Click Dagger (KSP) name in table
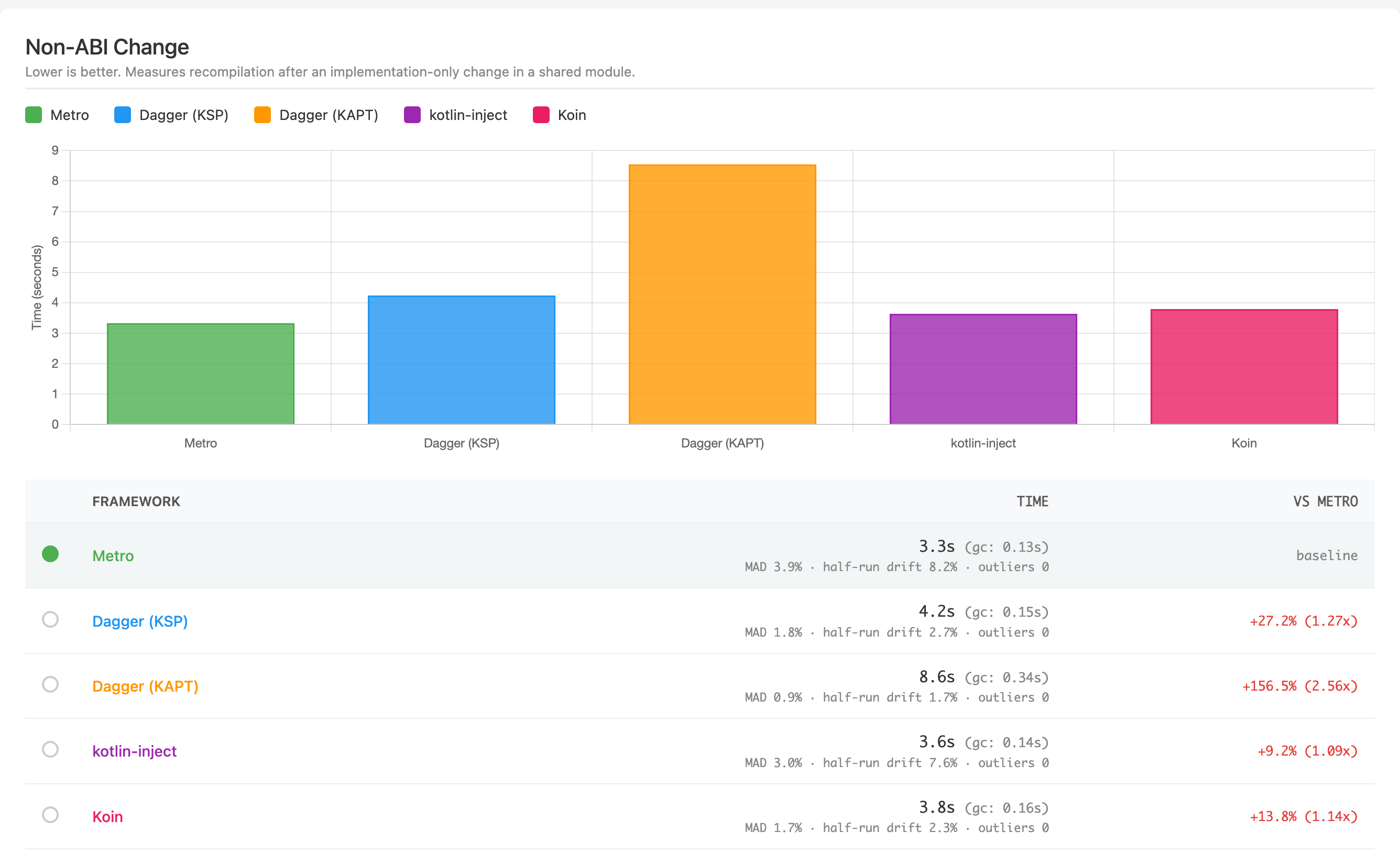 point(140,621)
